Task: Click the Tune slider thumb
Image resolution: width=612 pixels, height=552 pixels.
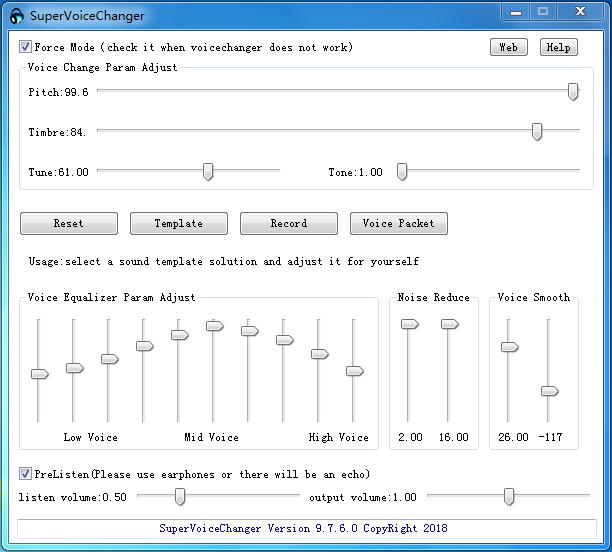Action: [208, 172]
